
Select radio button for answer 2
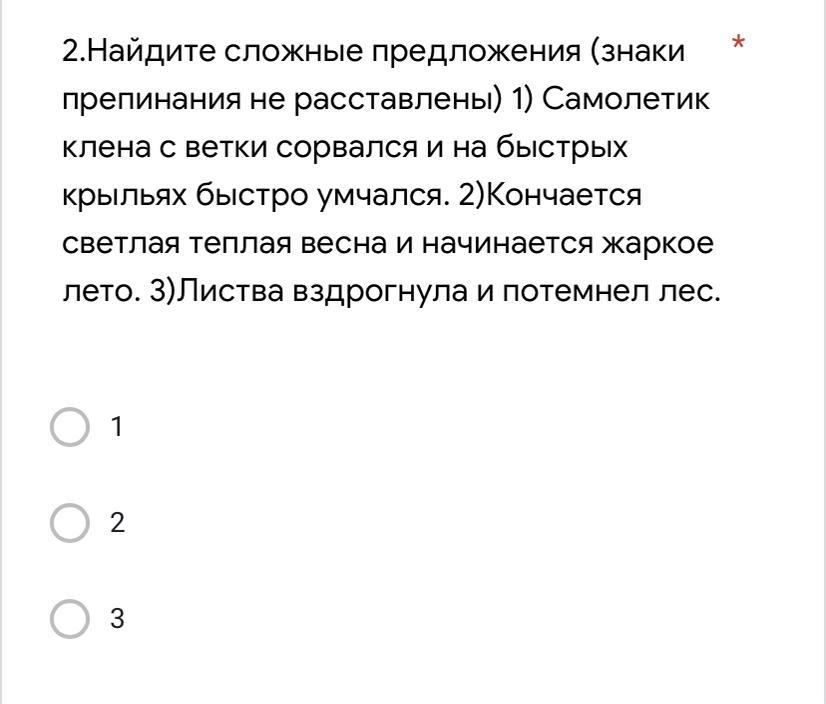point(70,523)
